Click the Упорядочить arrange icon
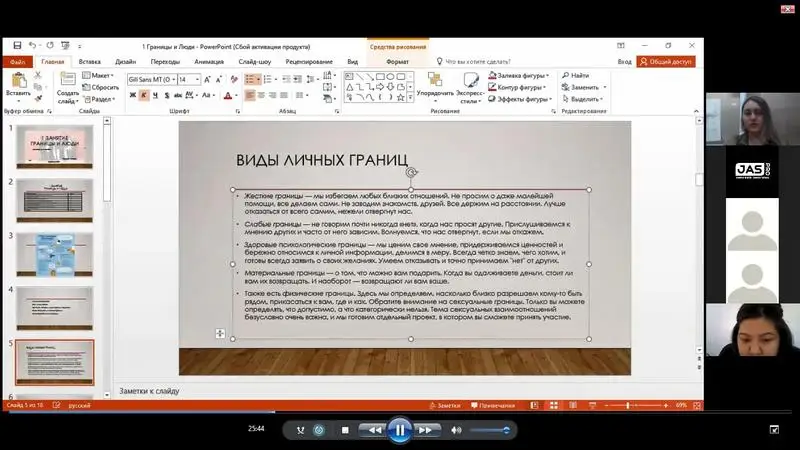This screenshot has width=800, height=450. tap(434, 80)
